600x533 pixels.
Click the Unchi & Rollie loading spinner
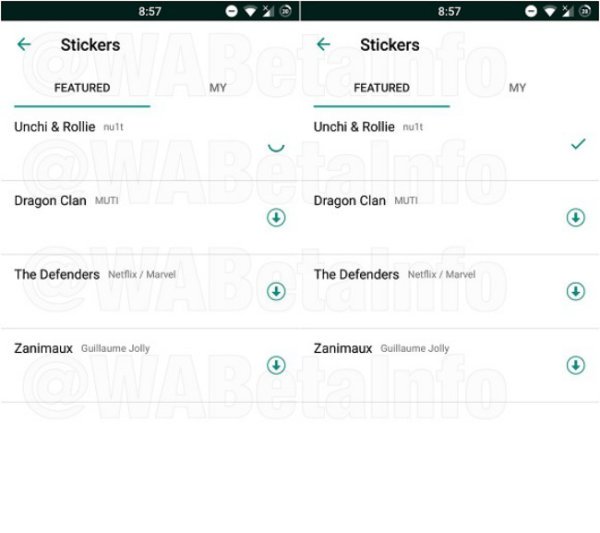(276, 147)
